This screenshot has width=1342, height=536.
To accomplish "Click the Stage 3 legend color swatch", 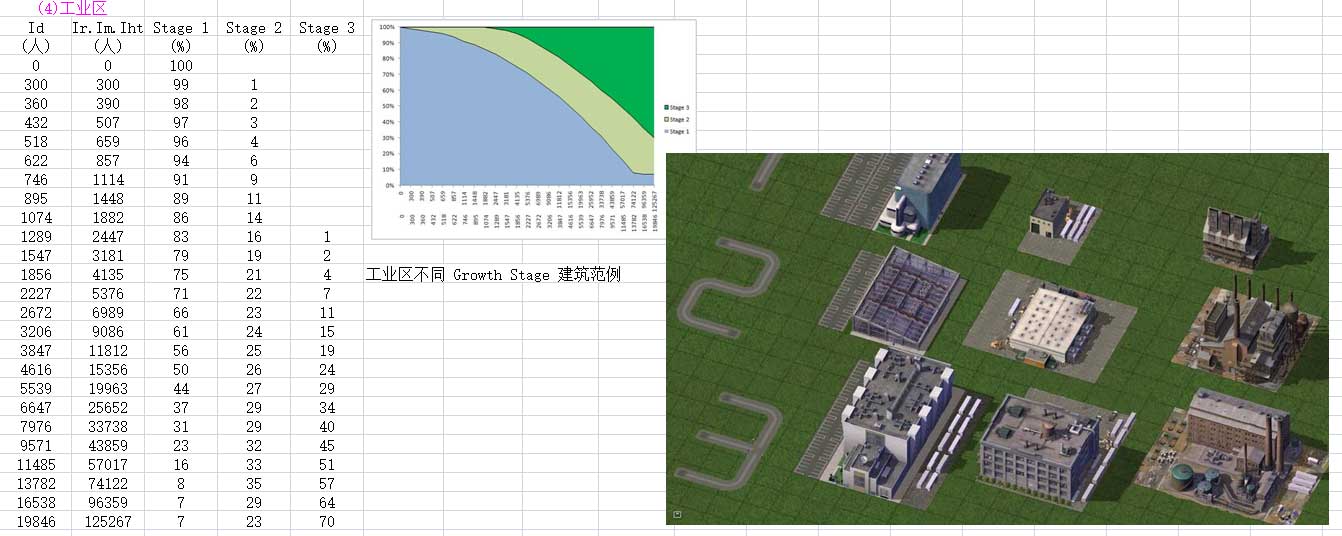I will click(x=666, y=106).
